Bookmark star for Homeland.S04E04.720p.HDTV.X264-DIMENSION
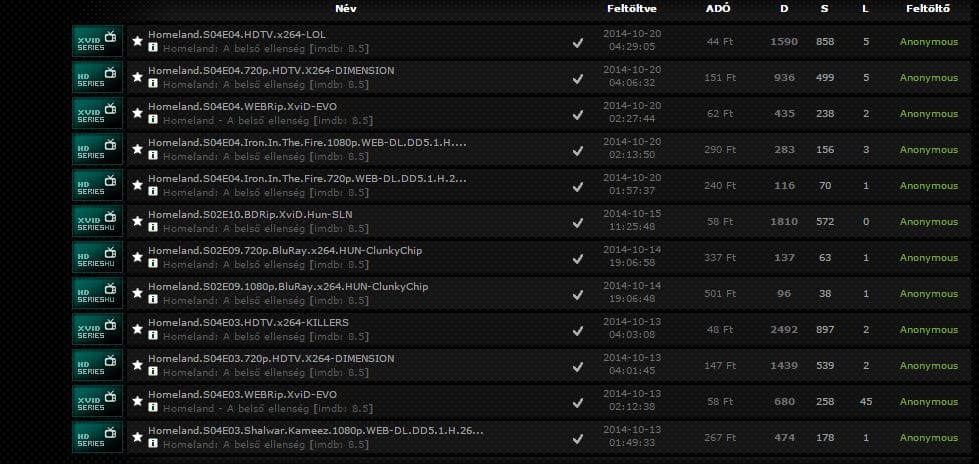Viewport: 979px width, 464px height. 137,77
